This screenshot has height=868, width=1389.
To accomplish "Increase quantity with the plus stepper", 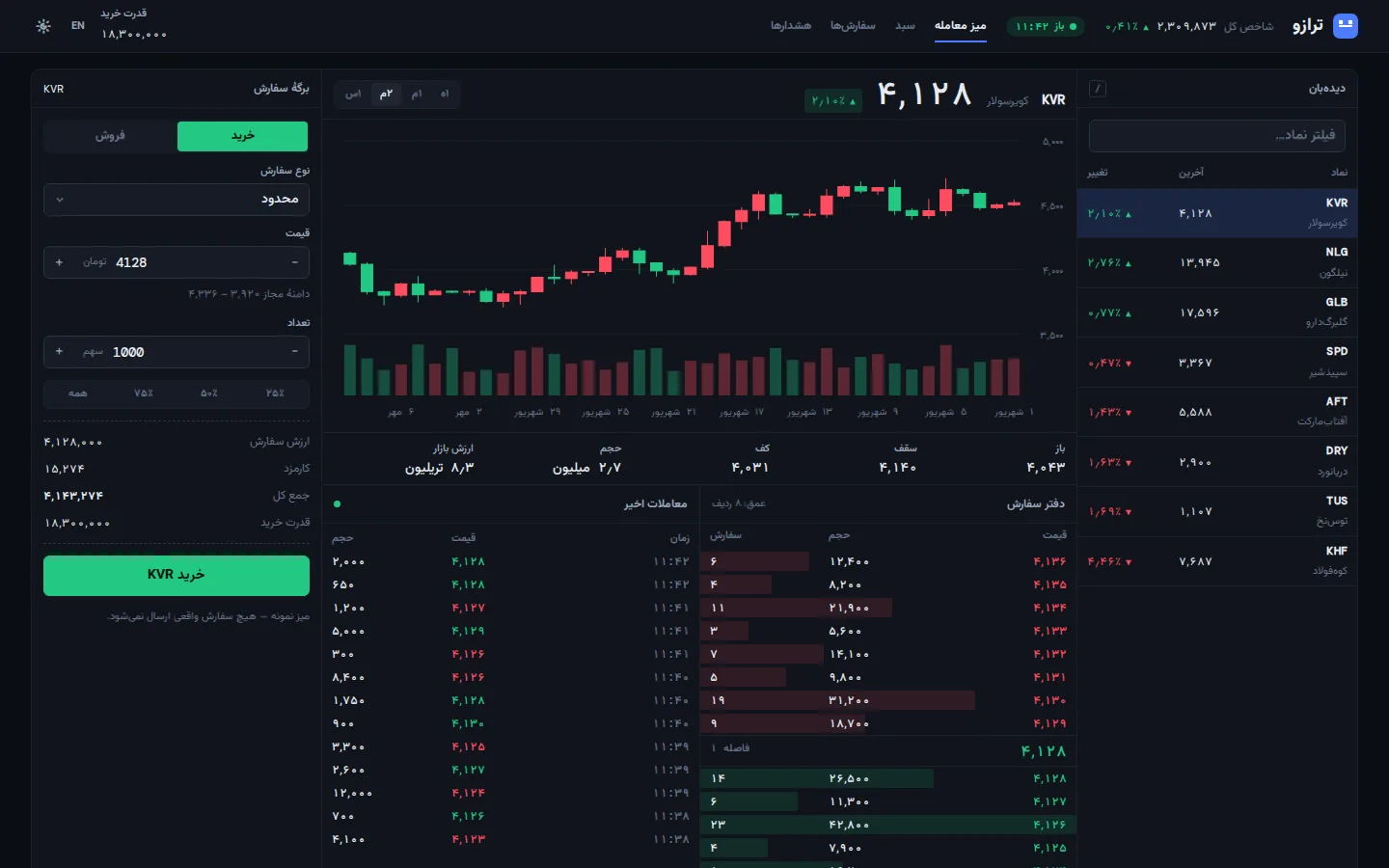I will click(x=59, y=352).
